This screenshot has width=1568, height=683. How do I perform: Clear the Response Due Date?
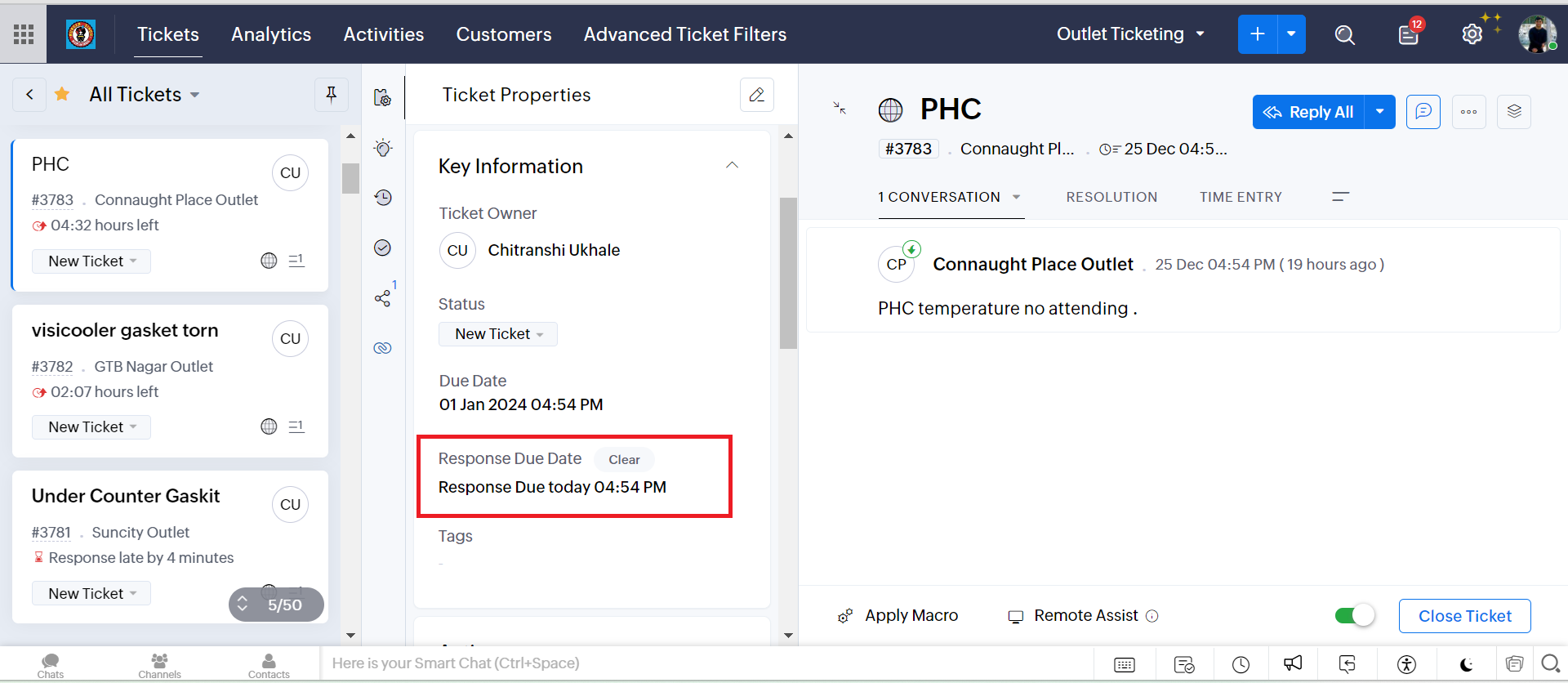tap(624, 460)
